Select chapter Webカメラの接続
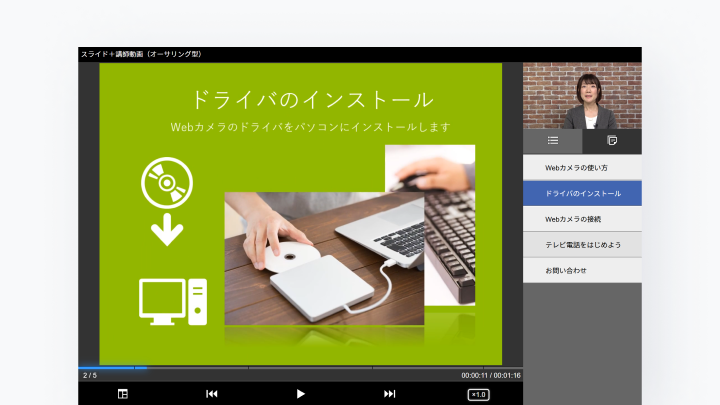The image size is (720, 405). [582, 219]
